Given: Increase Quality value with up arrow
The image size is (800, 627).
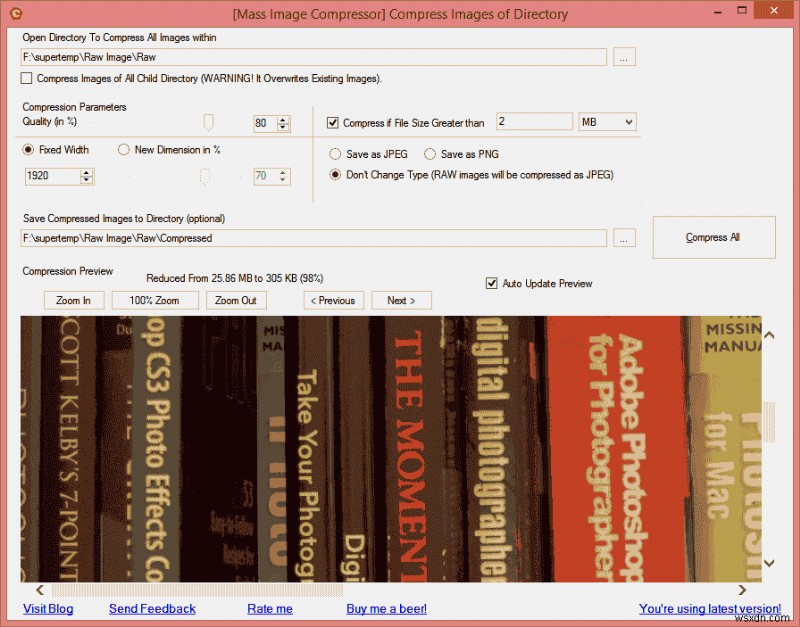Looking at the screenshot, I should click(283, 119).
